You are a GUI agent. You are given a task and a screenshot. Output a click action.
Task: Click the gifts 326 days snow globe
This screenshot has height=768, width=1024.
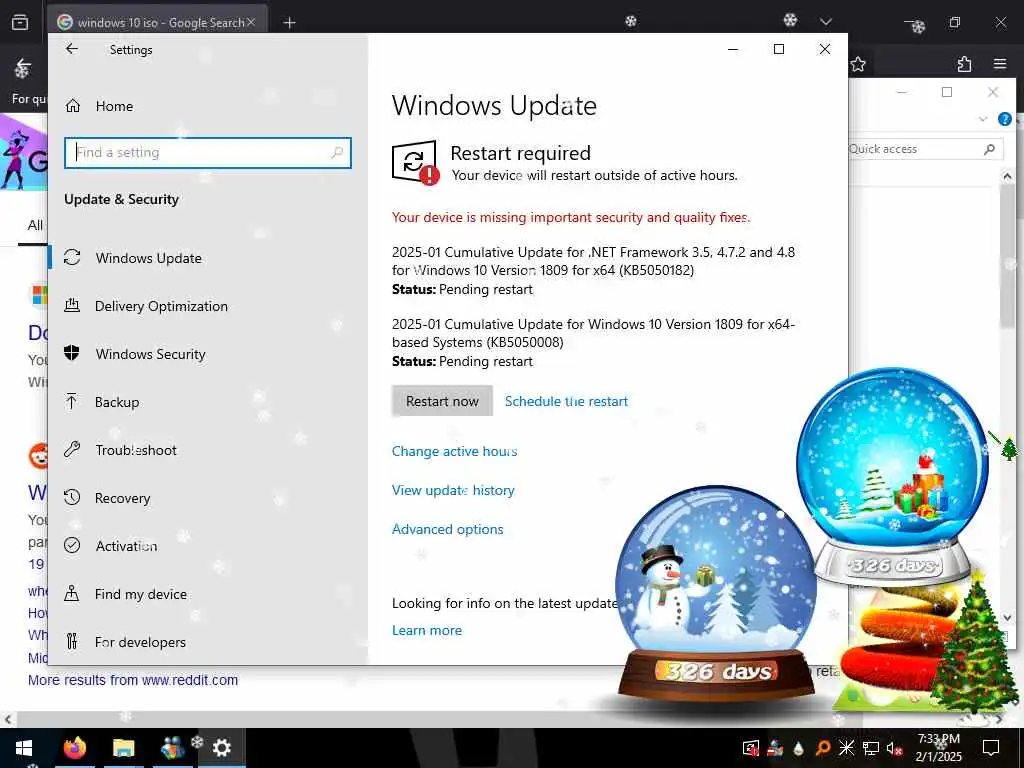tap(892, 477)
